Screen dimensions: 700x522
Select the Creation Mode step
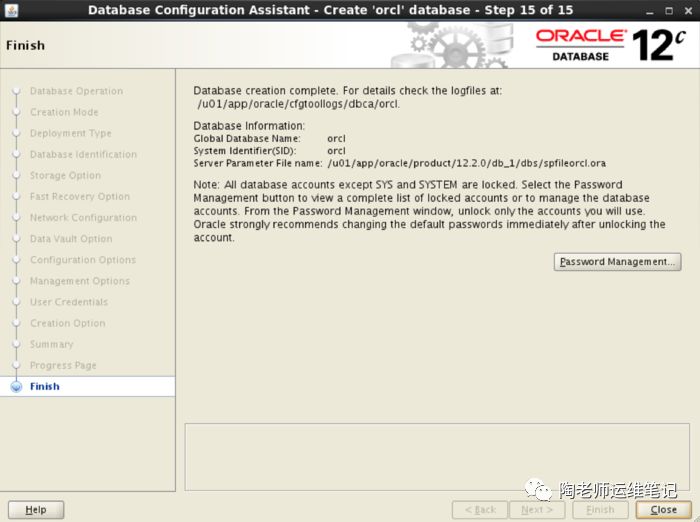64,112
